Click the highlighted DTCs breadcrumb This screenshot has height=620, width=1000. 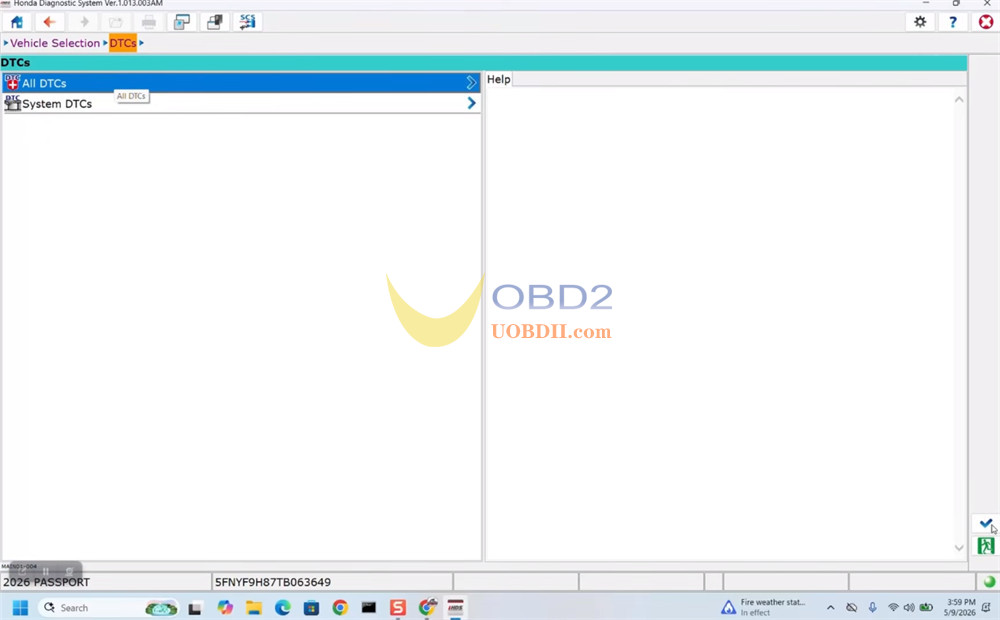tap(123, 43)
